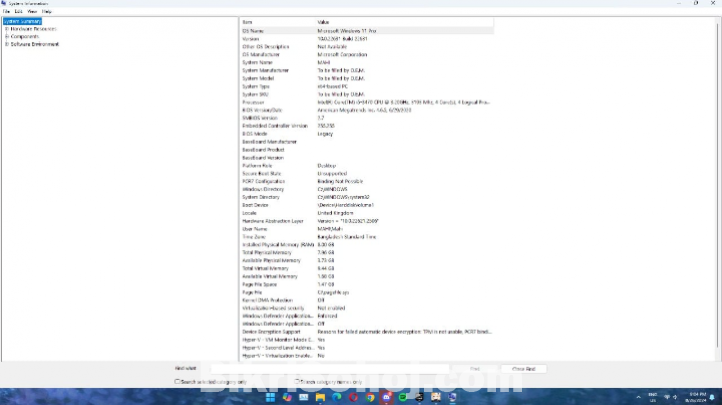722x405 pixels.
Task: Select the Hardware Abstraction Layer row
Action: 367,221
